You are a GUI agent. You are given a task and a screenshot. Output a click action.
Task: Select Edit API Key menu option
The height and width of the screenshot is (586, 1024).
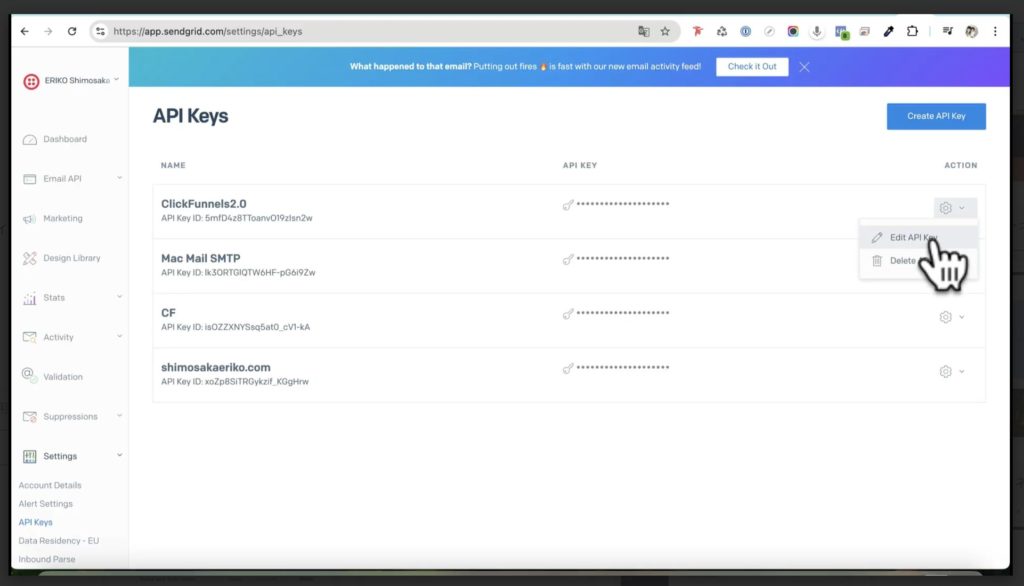pos(904,238)
